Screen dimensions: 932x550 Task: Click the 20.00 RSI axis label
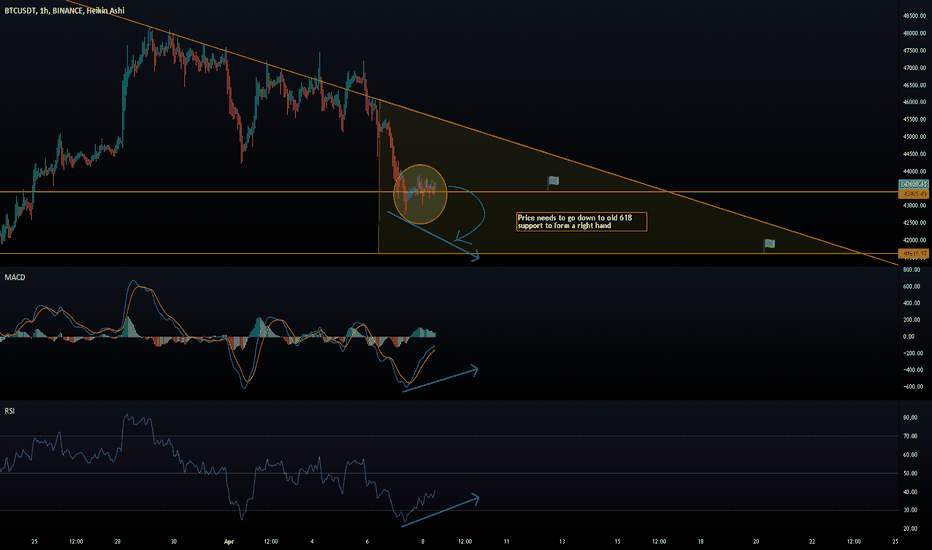pos(911,529)
